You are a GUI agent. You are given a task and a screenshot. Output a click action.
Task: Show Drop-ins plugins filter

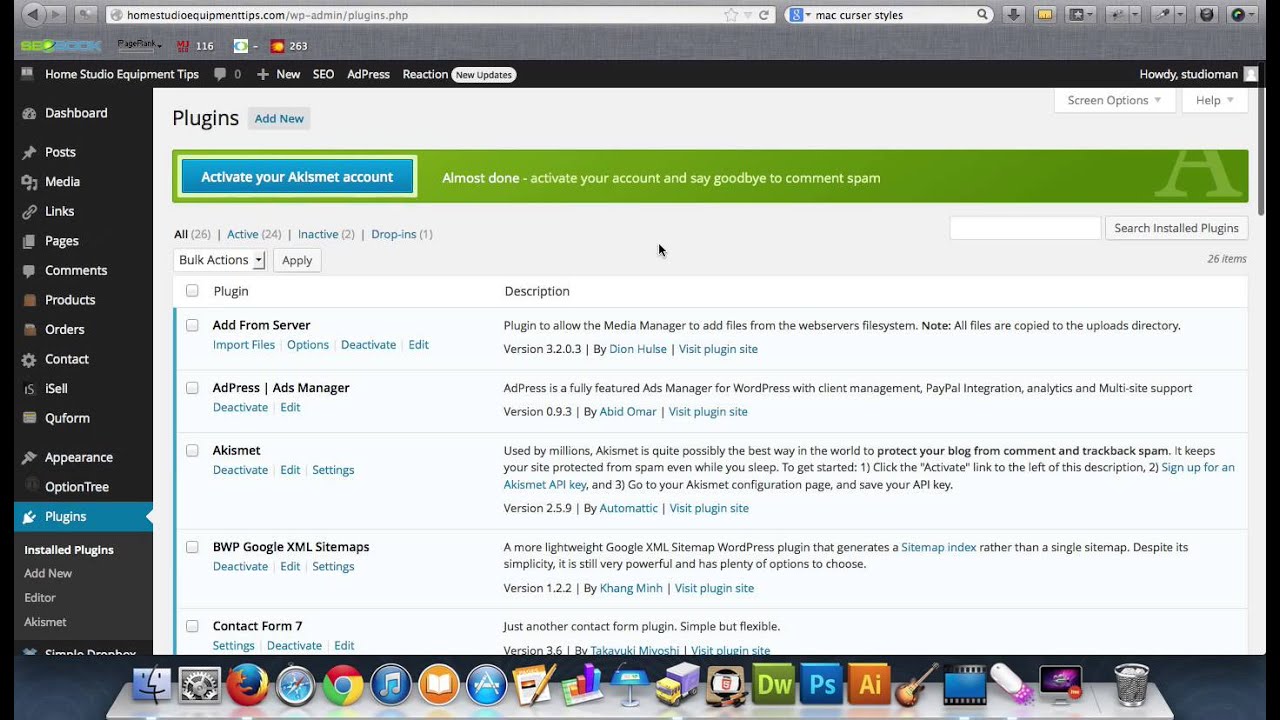pos(394,234)
